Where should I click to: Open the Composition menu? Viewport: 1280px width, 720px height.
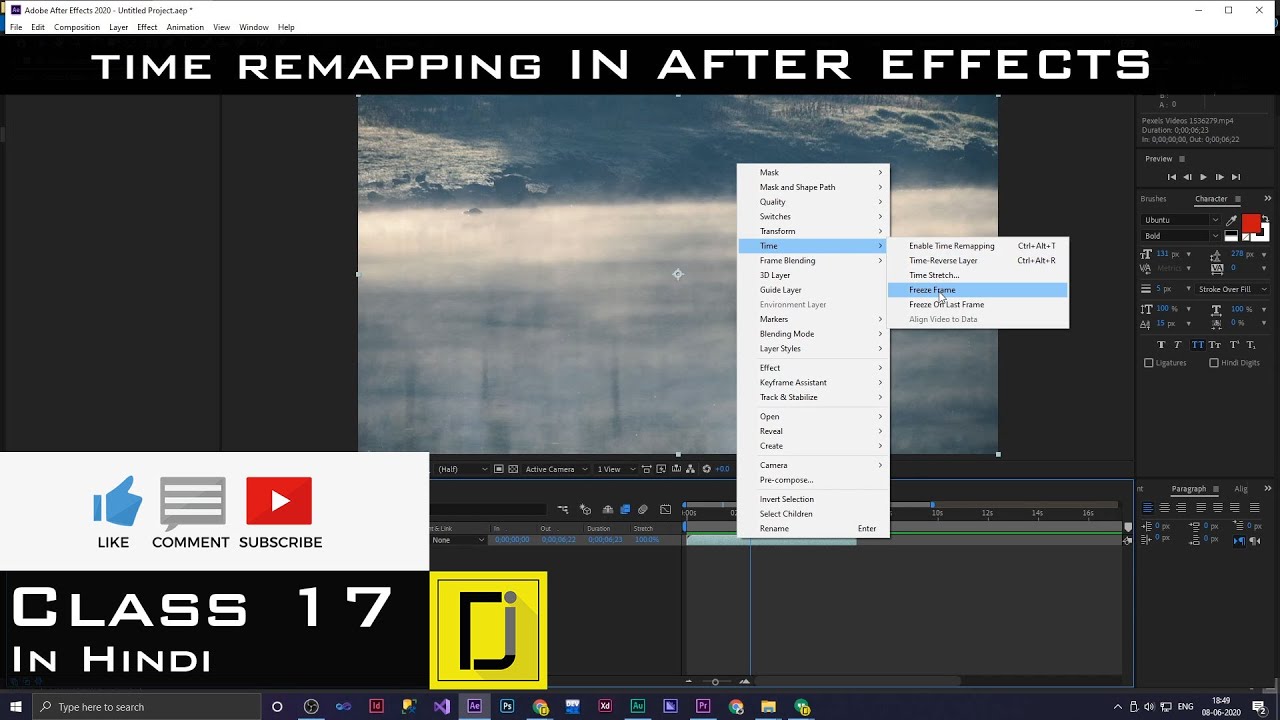[x=77, y=27]
